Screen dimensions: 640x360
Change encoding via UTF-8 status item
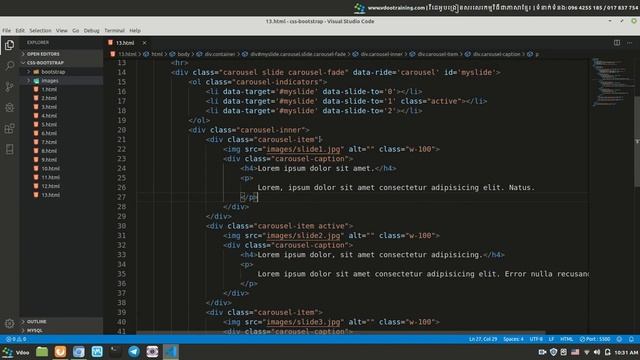tap(536, 339)
